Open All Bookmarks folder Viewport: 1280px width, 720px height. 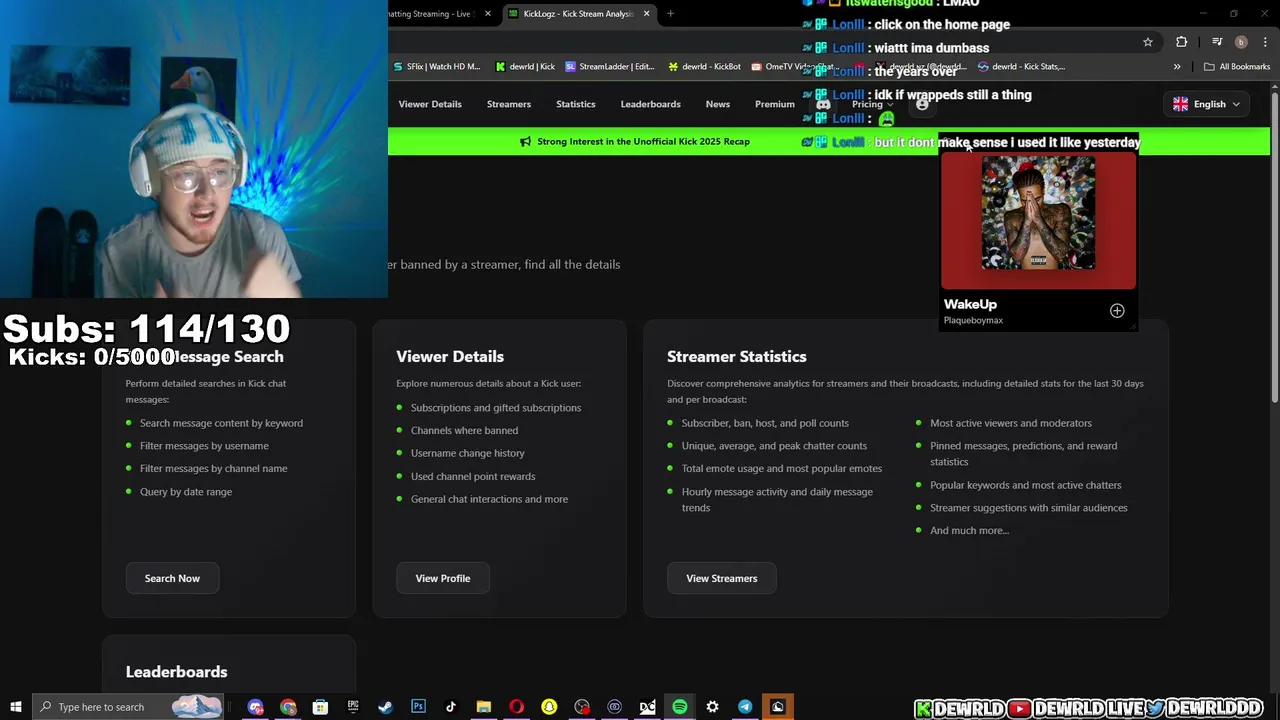click(x=1237, y=67)
